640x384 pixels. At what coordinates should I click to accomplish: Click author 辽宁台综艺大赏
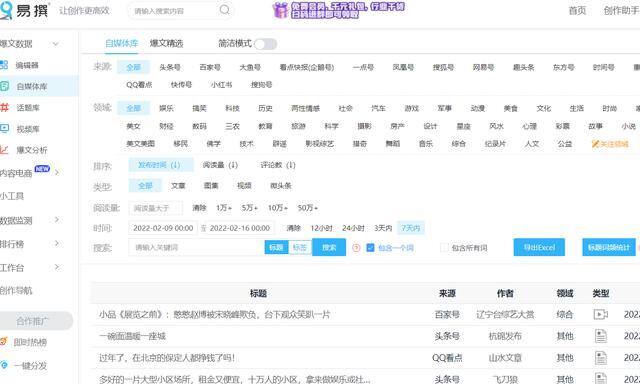505,314
